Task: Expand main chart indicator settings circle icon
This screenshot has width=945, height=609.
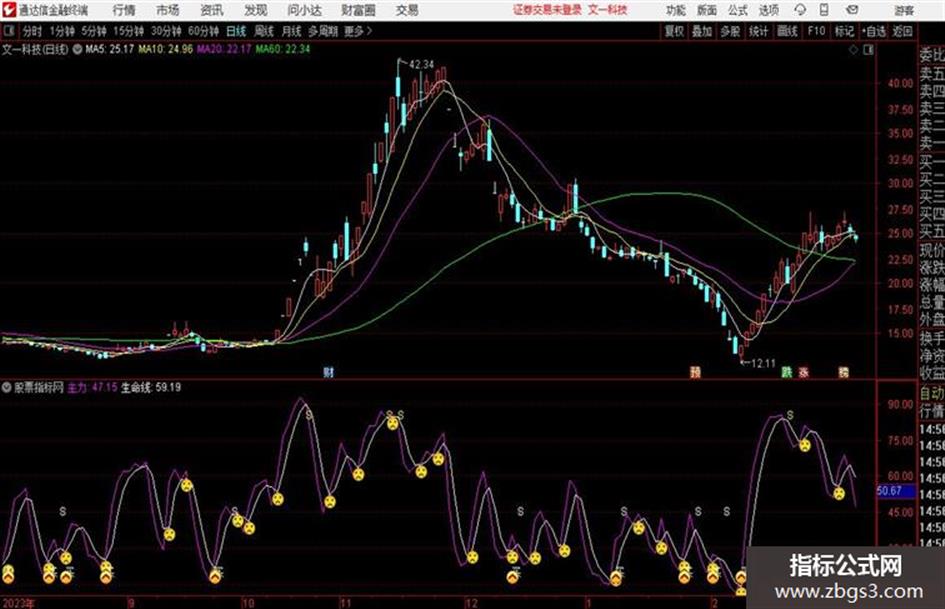Action: click(77, 49)
